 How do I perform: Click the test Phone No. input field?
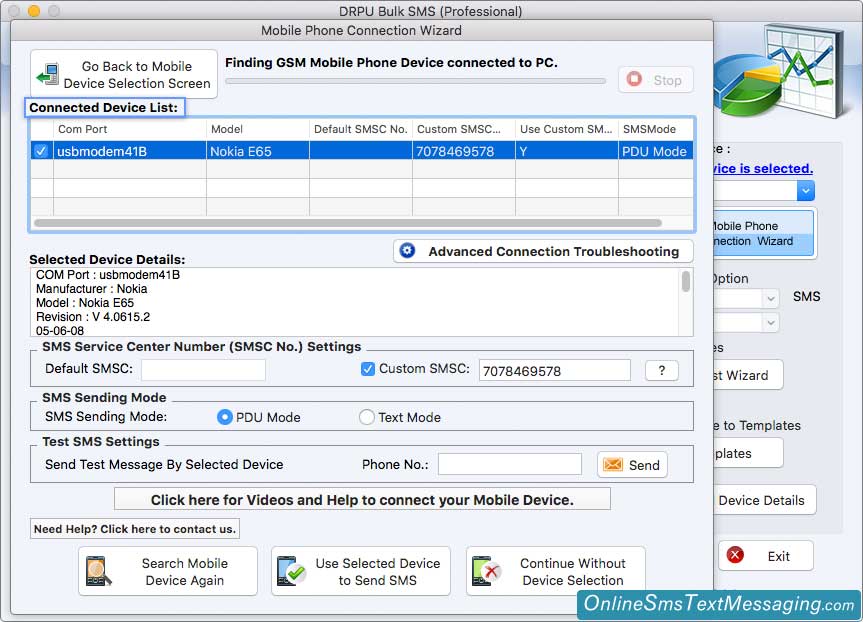coord(510,464)
